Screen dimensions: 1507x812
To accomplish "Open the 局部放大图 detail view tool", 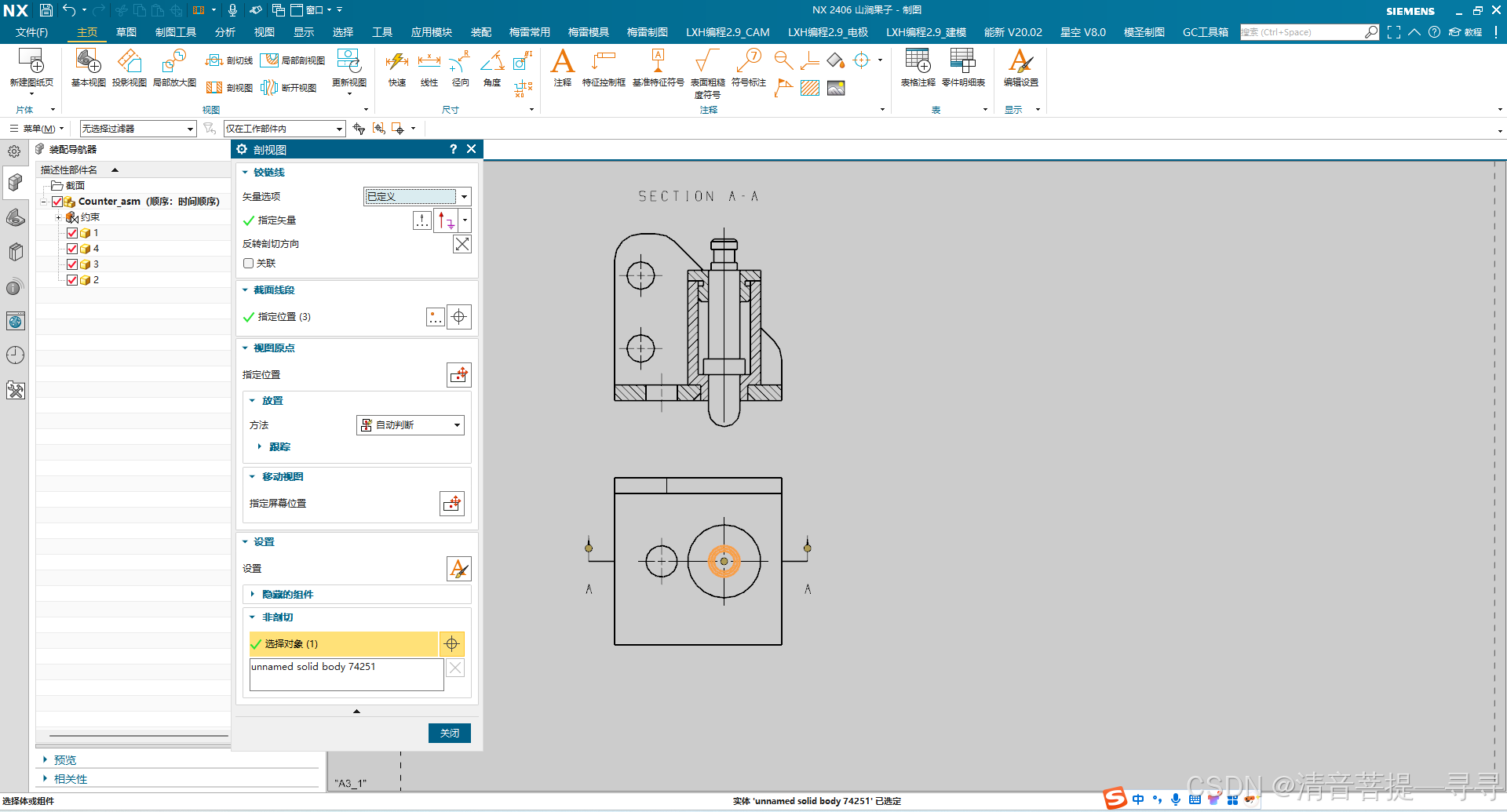I will point(173,61).
